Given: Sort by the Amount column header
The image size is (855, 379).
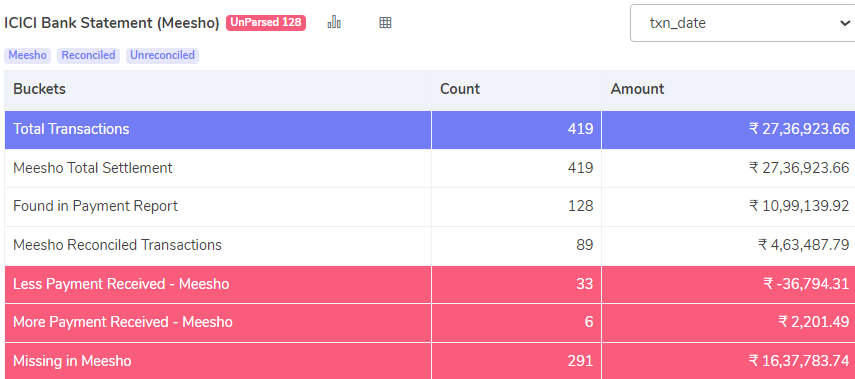Looking at the screenshot, I should pyautogui.click(x=637, y=89).
